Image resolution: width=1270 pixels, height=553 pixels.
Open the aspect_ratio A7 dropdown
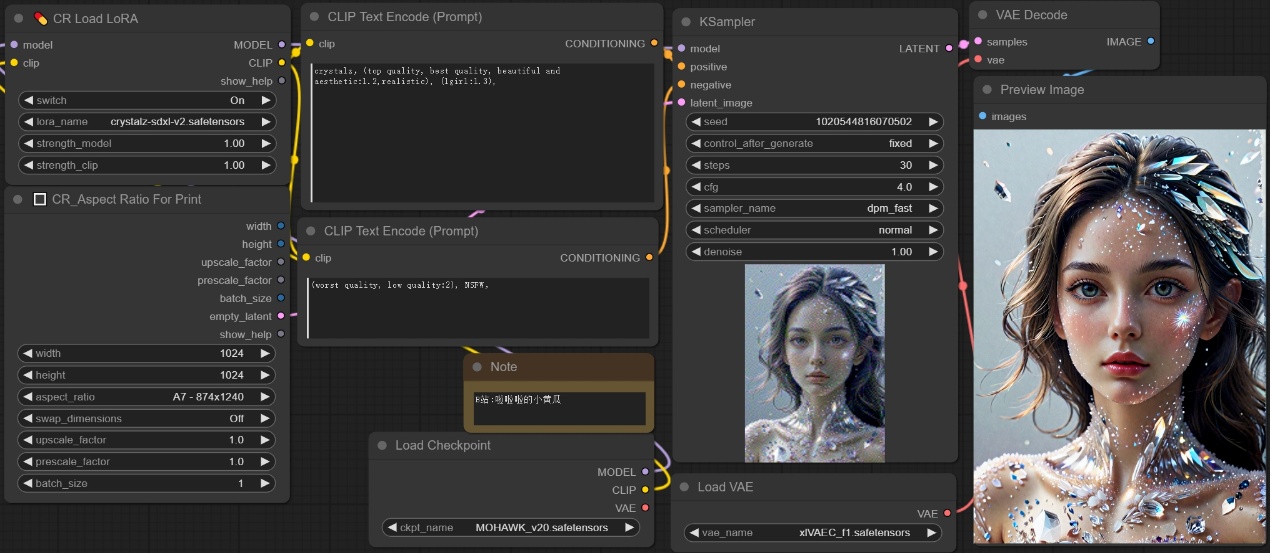(x=147, y=397)
